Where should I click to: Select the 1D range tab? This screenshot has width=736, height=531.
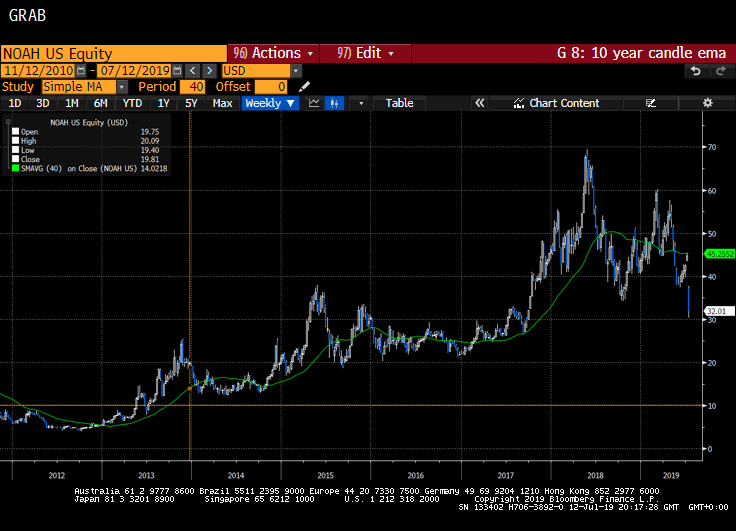coord(15,103)
